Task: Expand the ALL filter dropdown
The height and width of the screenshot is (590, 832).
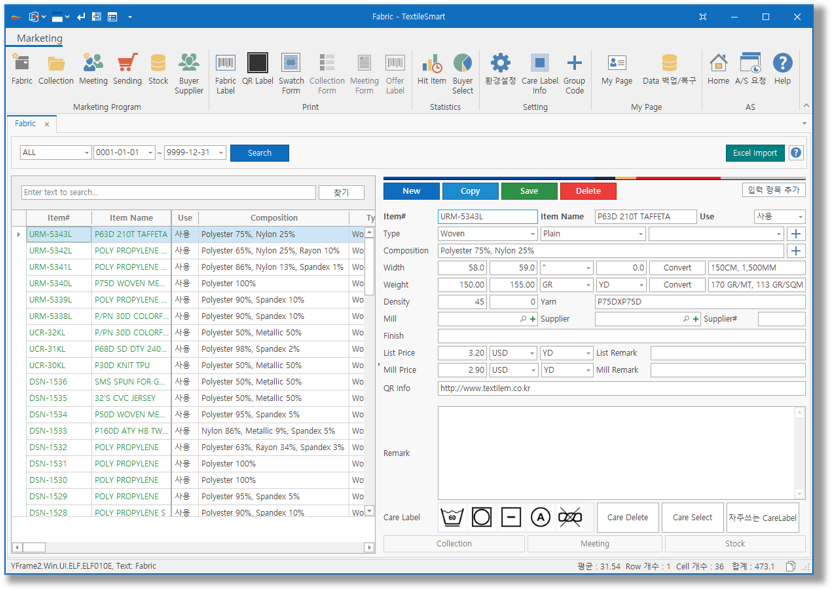Action: tap(84, 153)
